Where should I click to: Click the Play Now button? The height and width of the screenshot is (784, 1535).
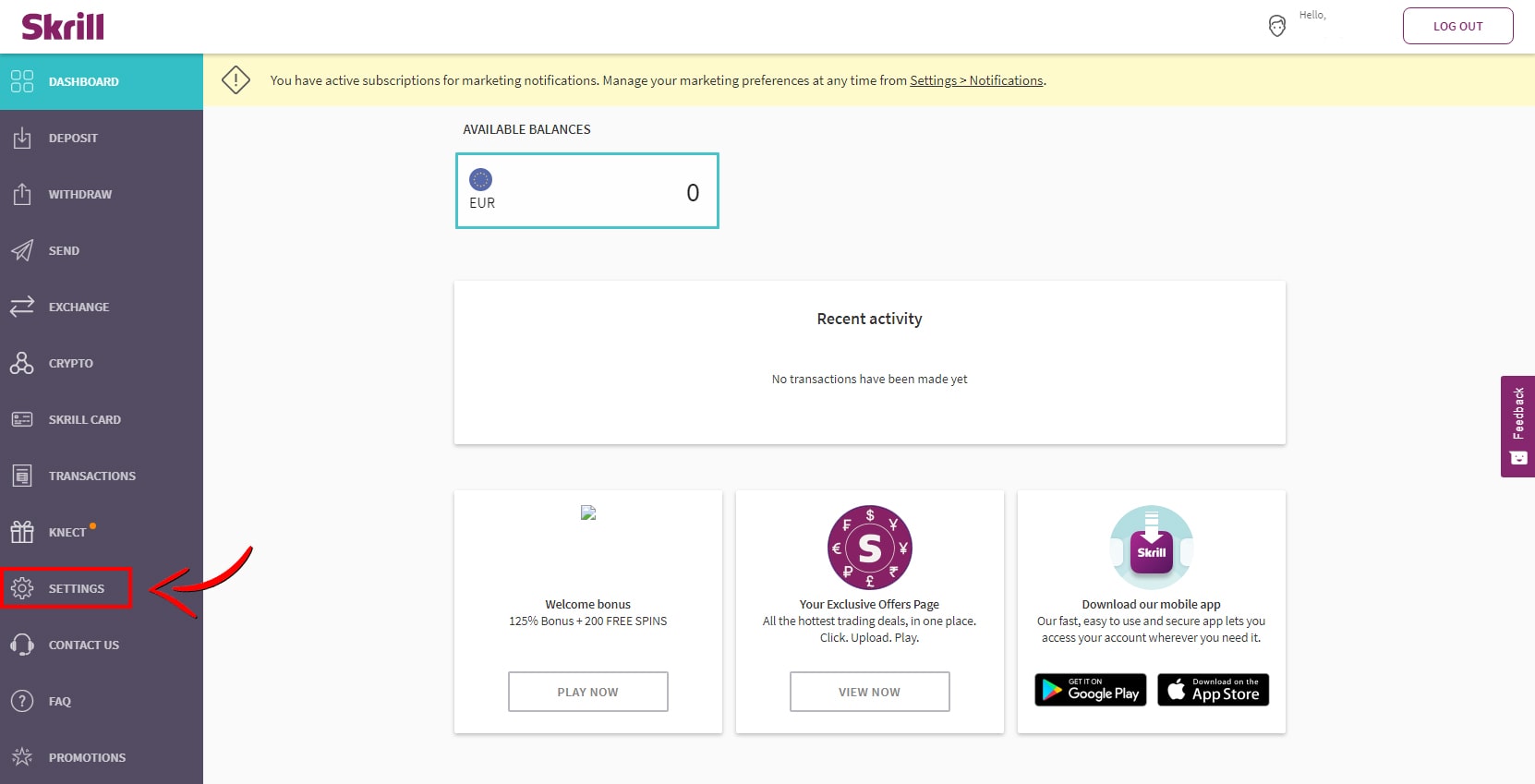point(588,692)
